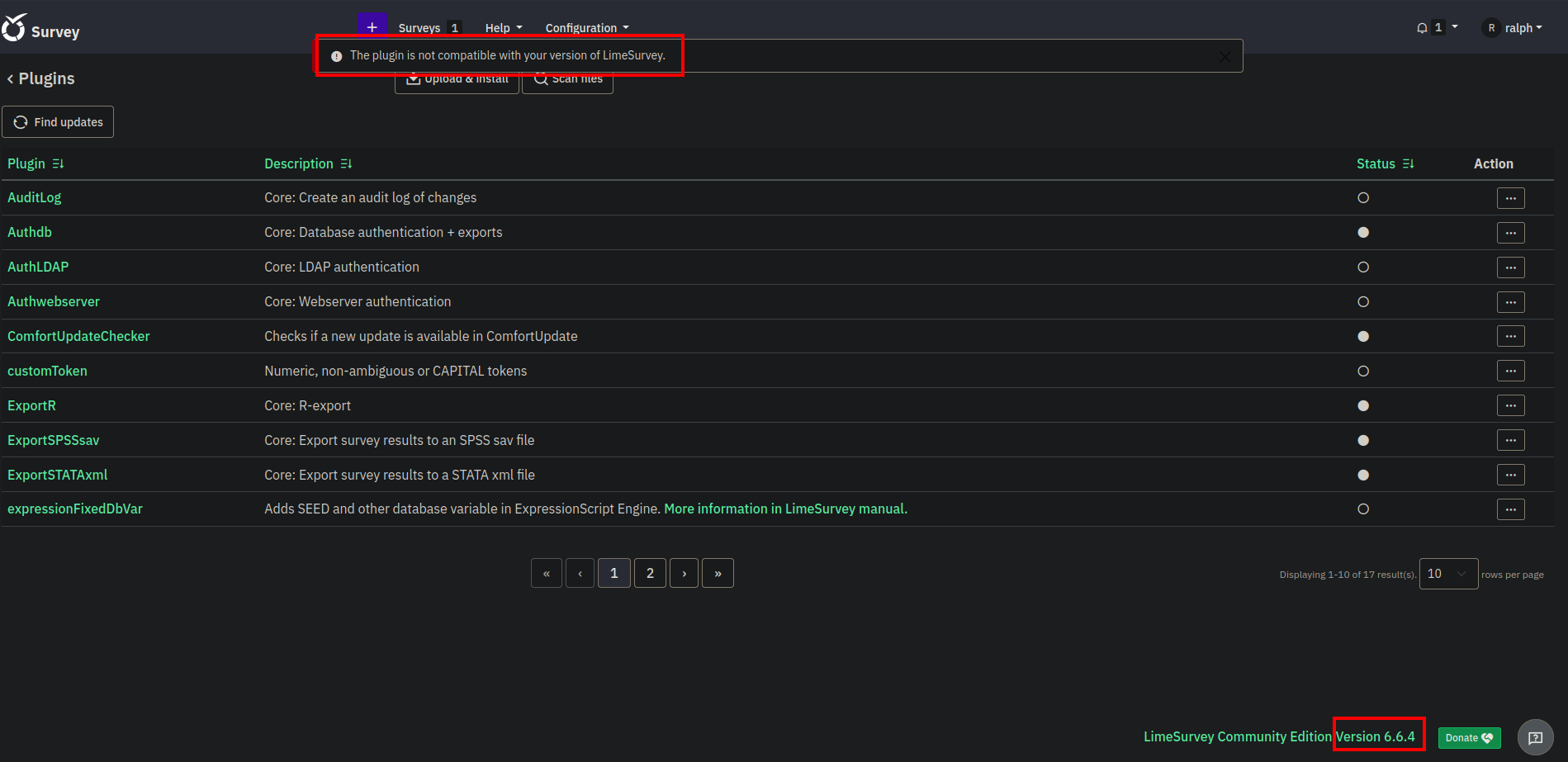Viewport: 1568px width, 762px height.
Task: Open action menu for expressionFixedDbVar
Action: pos(1510,509)
